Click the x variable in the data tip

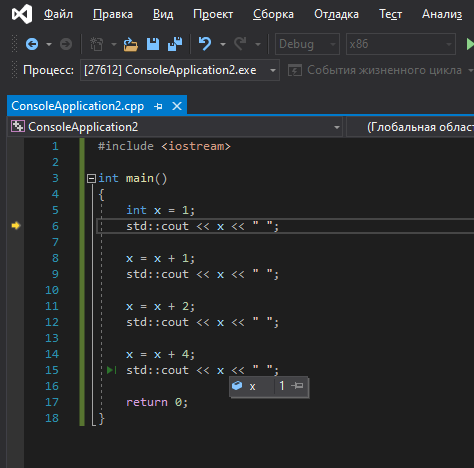(x=252, y=386)
